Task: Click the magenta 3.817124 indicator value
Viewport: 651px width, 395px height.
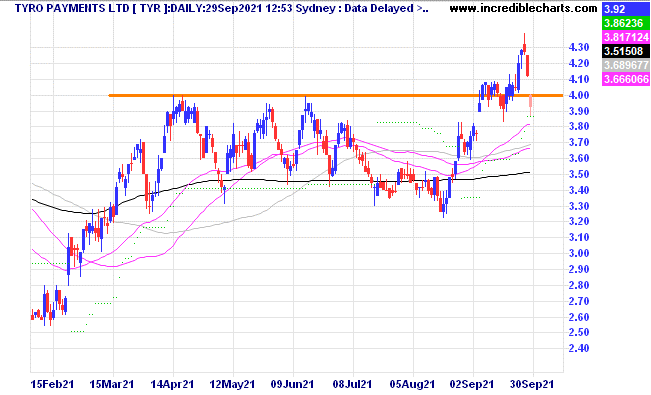Action: pos(626,37)
